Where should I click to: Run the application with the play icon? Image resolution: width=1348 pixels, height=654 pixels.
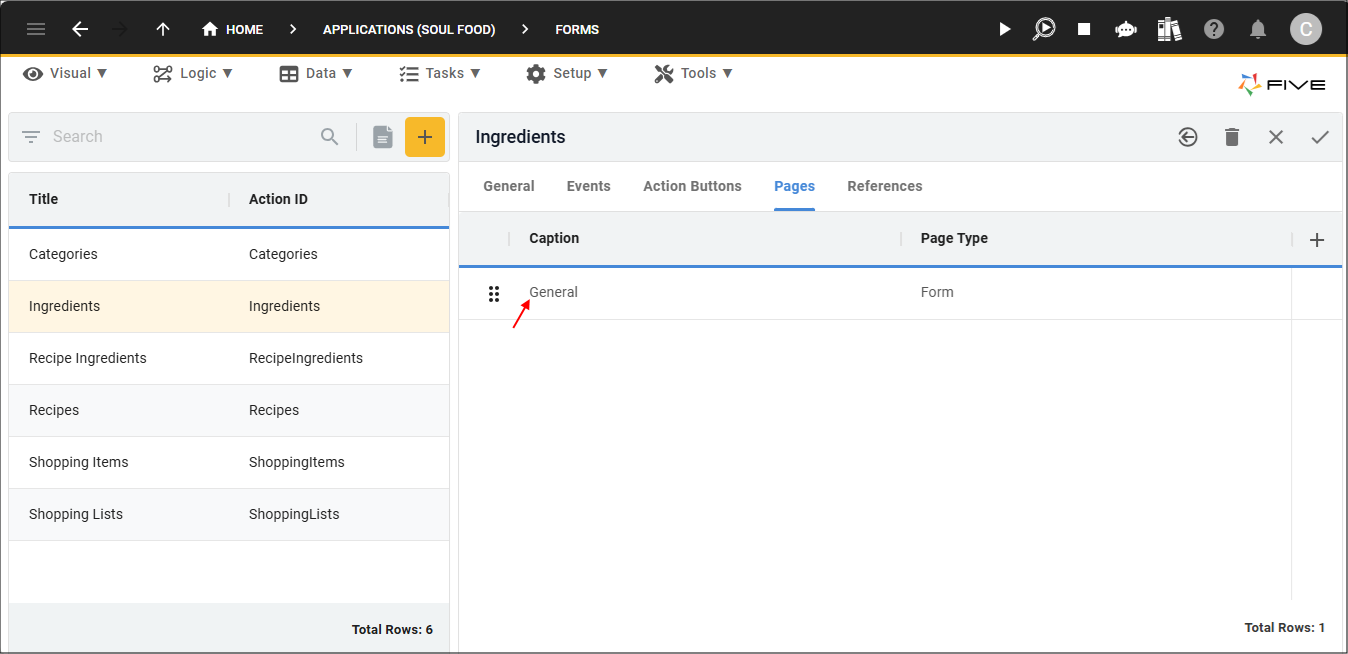[x=1004, y=29]
